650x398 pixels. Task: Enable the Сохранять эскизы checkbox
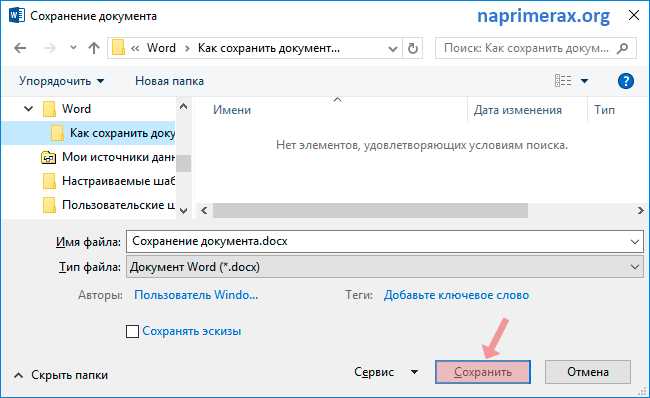click(132, 331)
